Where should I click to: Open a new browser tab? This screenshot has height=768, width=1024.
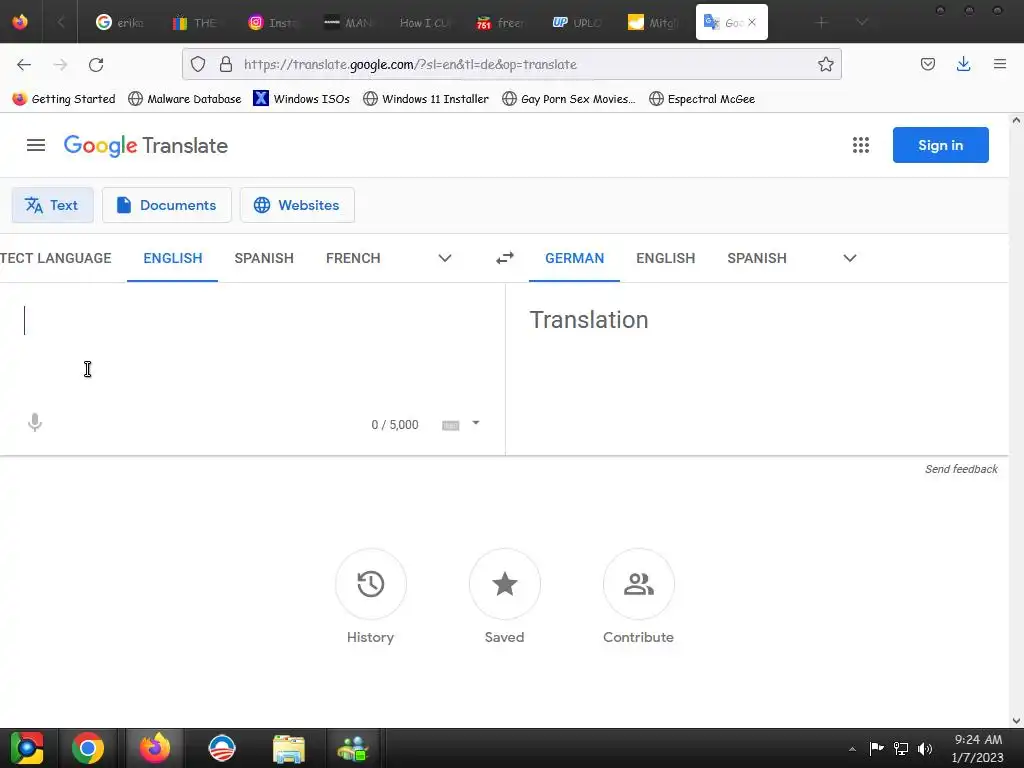[822, 22]
